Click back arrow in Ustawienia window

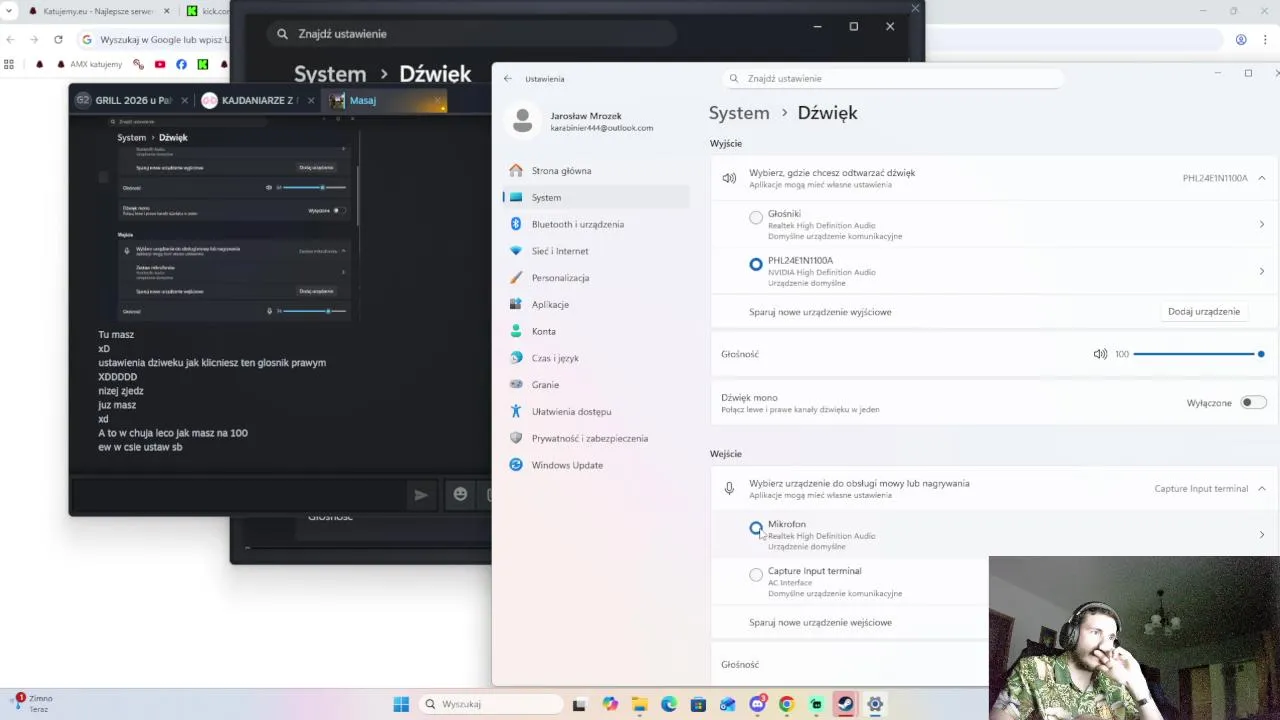(508, 78)
